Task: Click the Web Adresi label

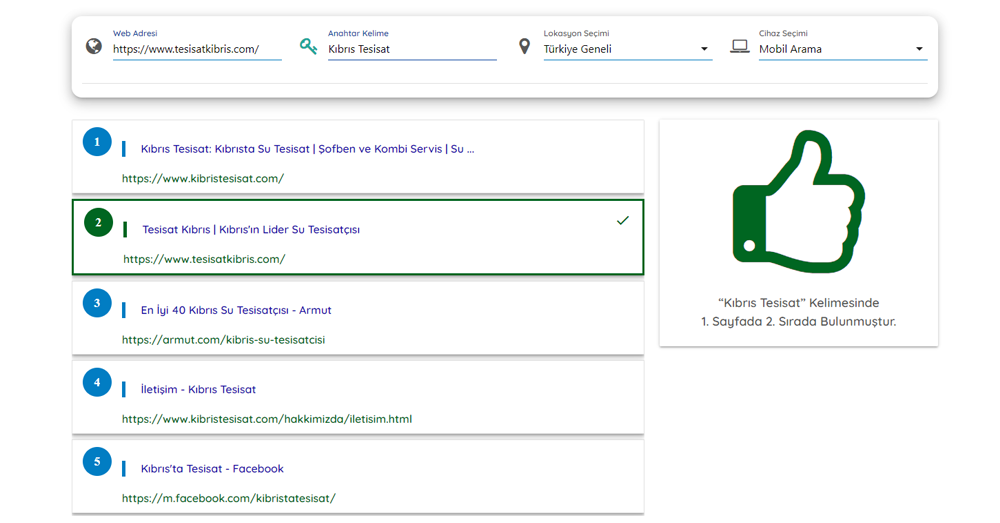Action: pos(135,33)
